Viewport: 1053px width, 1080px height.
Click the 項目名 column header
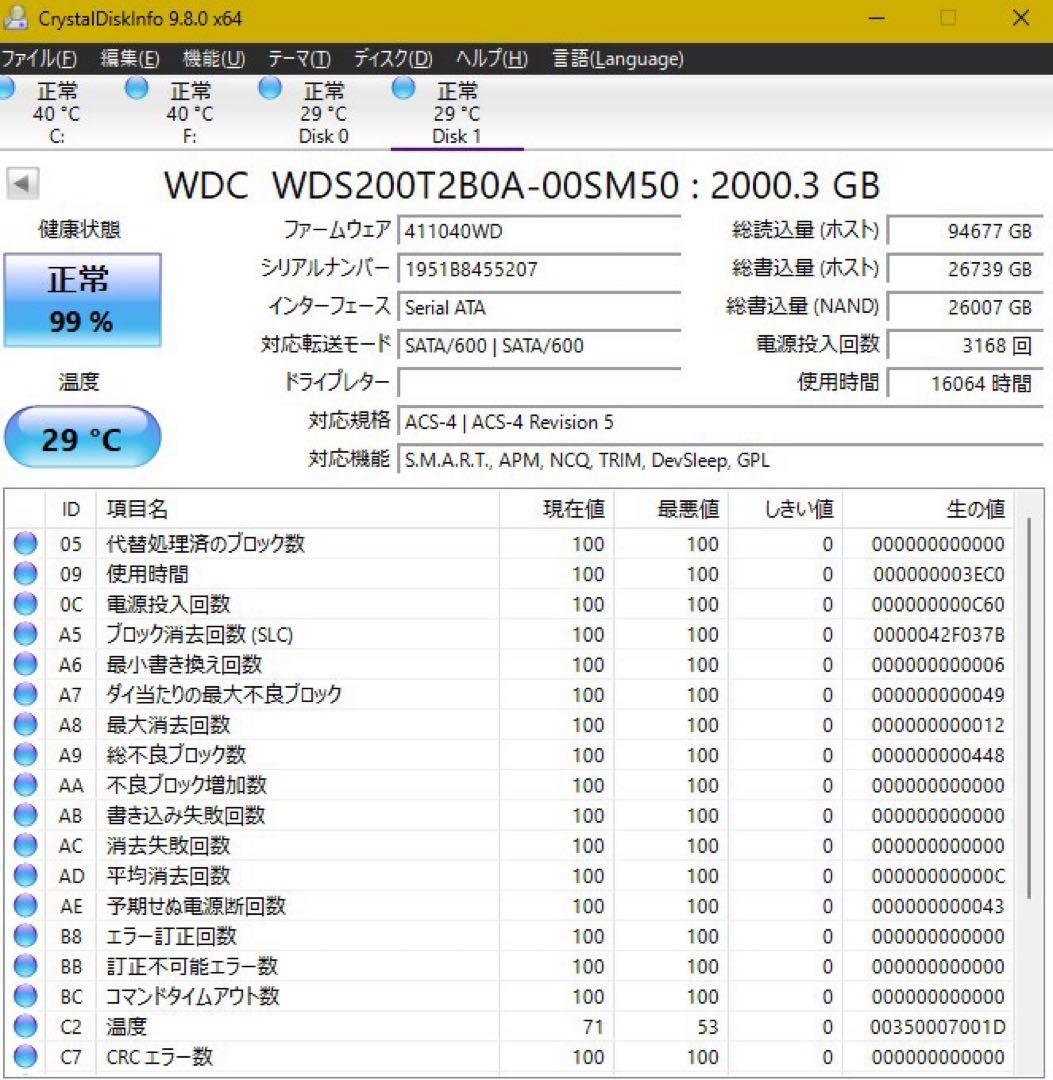tap(298, 510)
